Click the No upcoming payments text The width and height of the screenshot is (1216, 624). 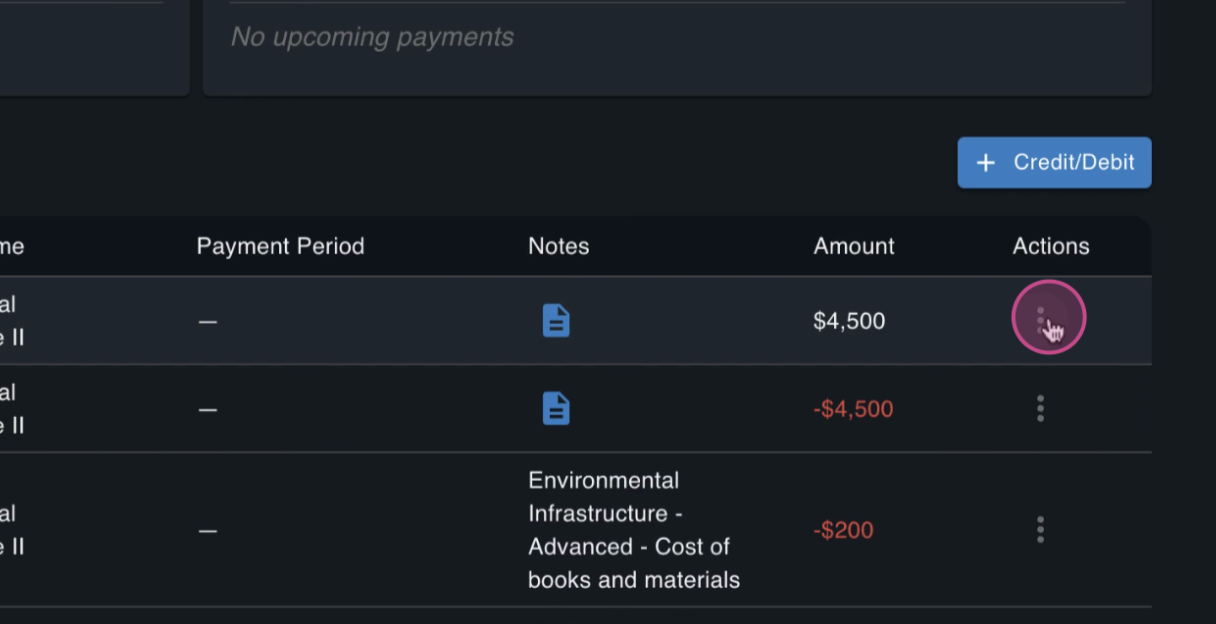372,37
